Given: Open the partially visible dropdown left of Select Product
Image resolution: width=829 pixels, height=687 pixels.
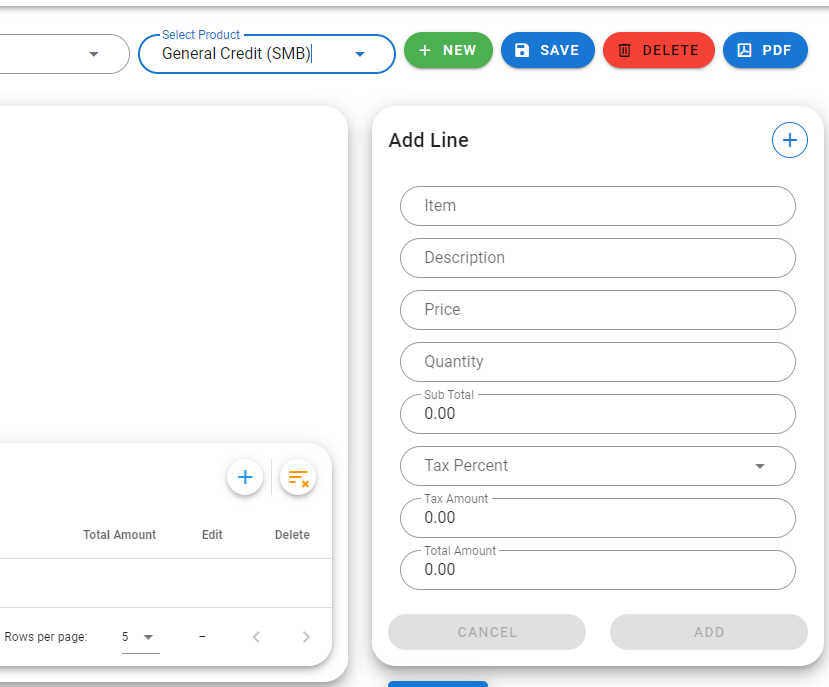Looking at the screenshot, I should [94, 54].
